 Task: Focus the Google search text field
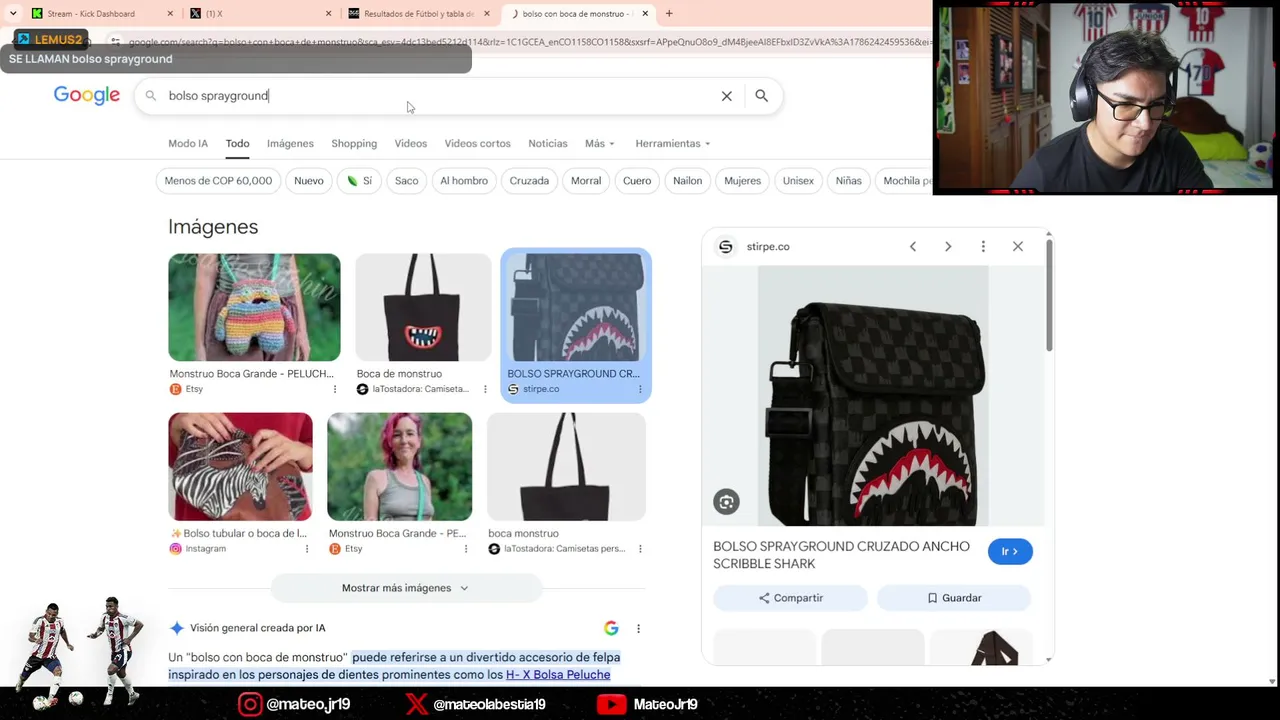(x=438, y=96)
